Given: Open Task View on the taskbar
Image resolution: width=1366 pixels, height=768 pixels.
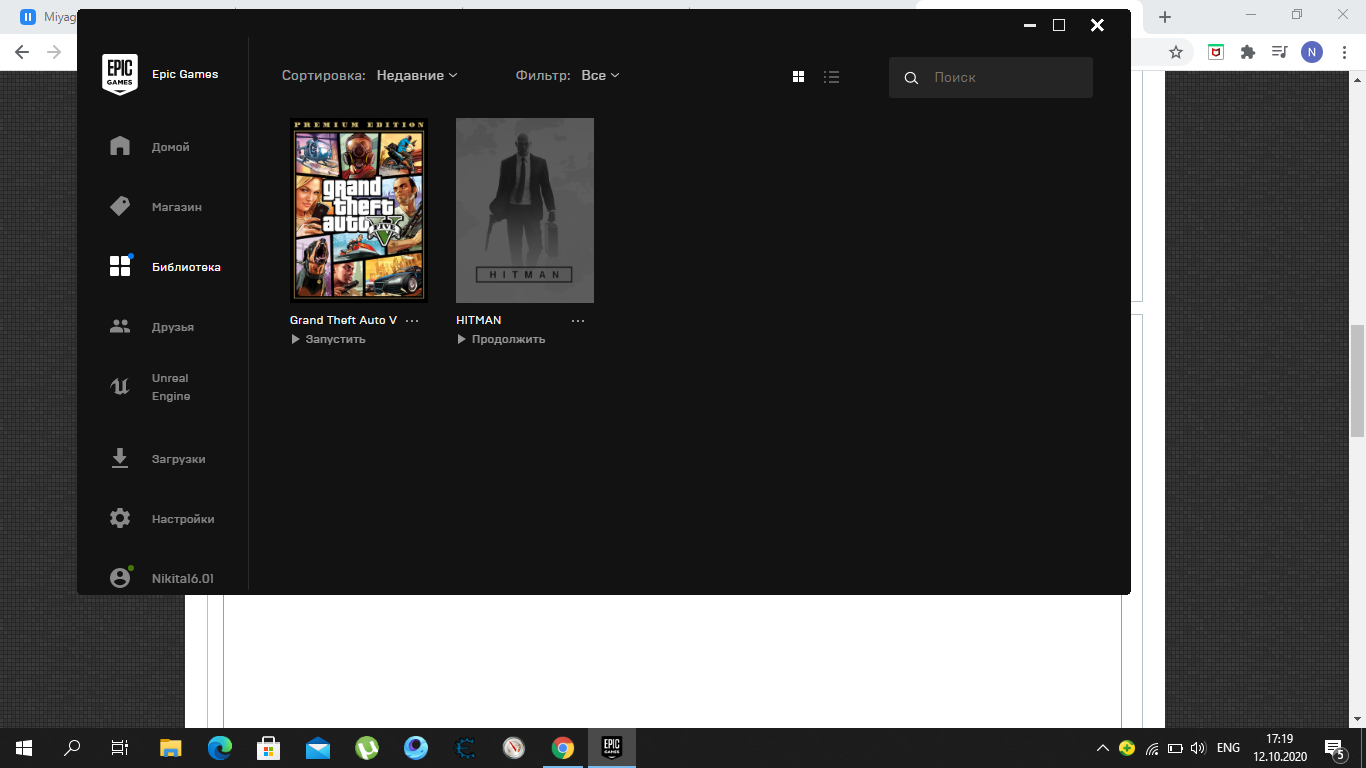Looking at the screenshot, I should 120,747.
